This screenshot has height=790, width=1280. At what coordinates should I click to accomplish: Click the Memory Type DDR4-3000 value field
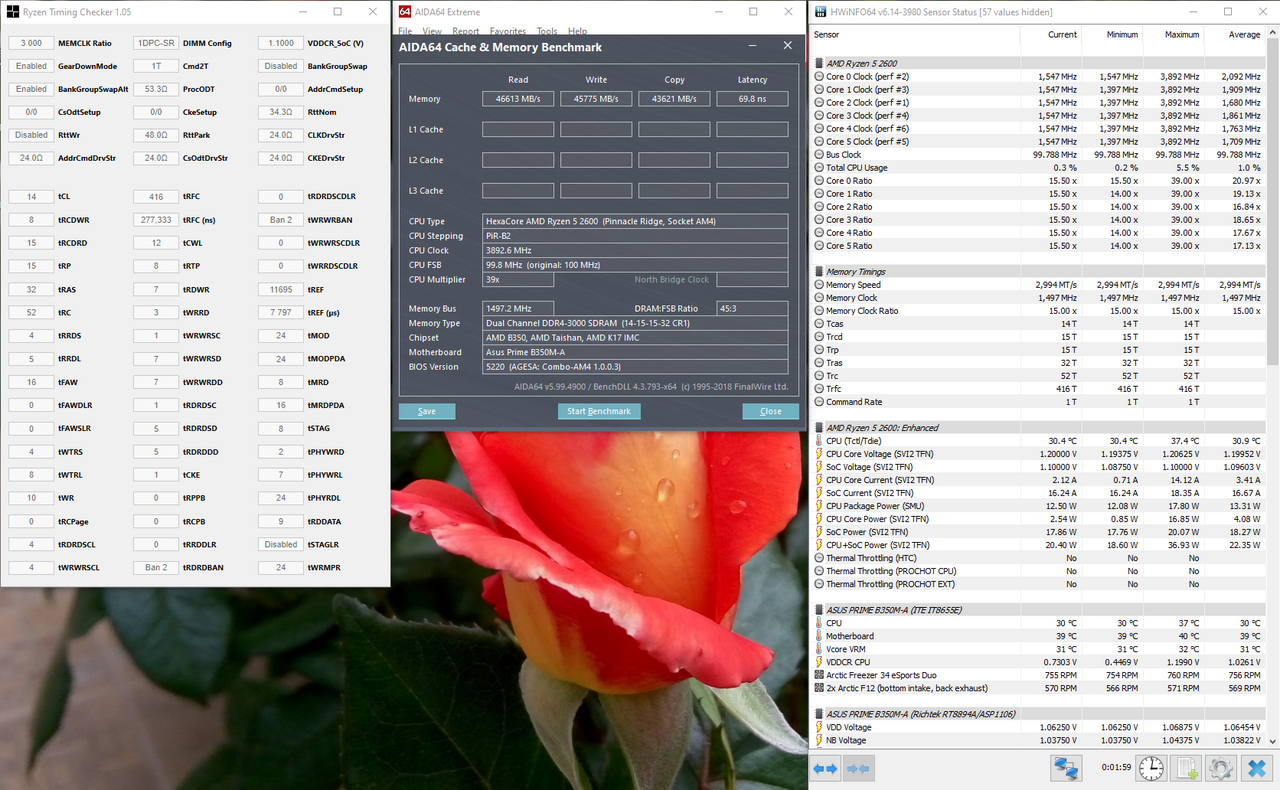pos(635,323)
